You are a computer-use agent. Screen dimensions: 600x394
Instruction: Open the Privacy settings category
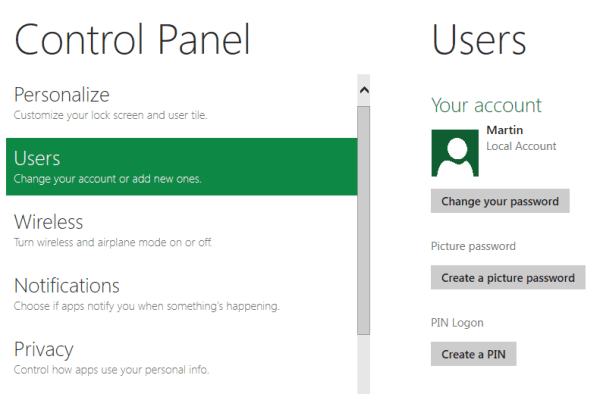pyautogui.click(x=181, y=358)
